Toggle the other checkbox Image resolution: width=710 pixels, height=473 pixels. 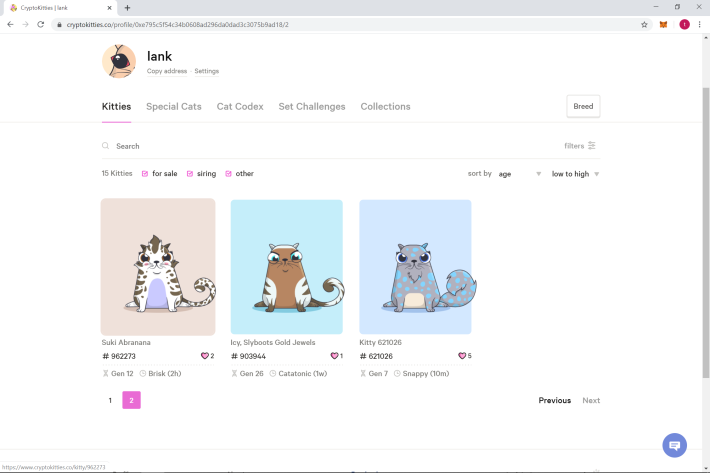[228, 174]
